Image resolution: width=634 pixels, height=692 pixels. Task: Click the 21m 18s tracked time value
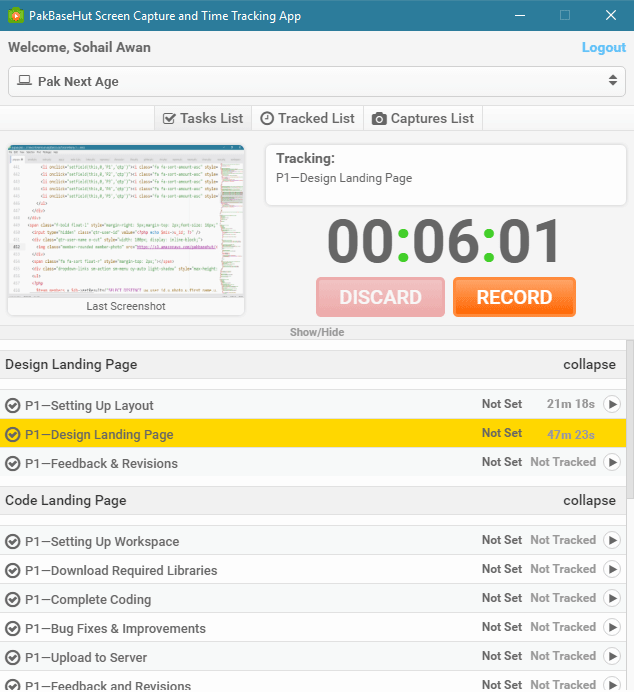570,404
